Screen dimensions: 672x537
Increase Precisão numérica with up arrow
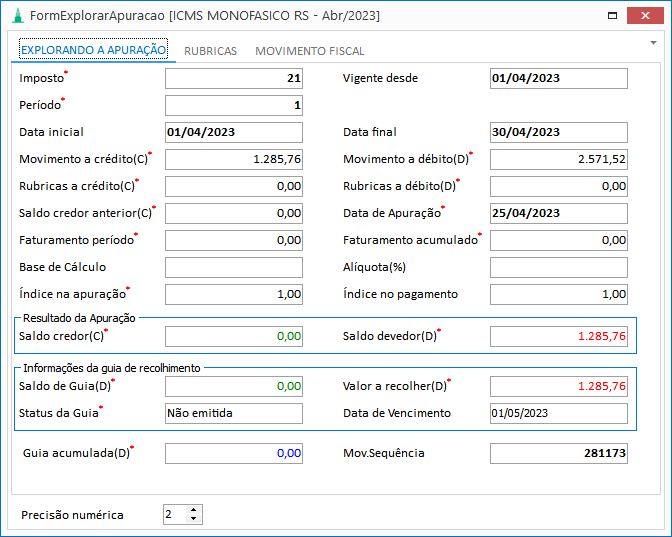[194, 510]
